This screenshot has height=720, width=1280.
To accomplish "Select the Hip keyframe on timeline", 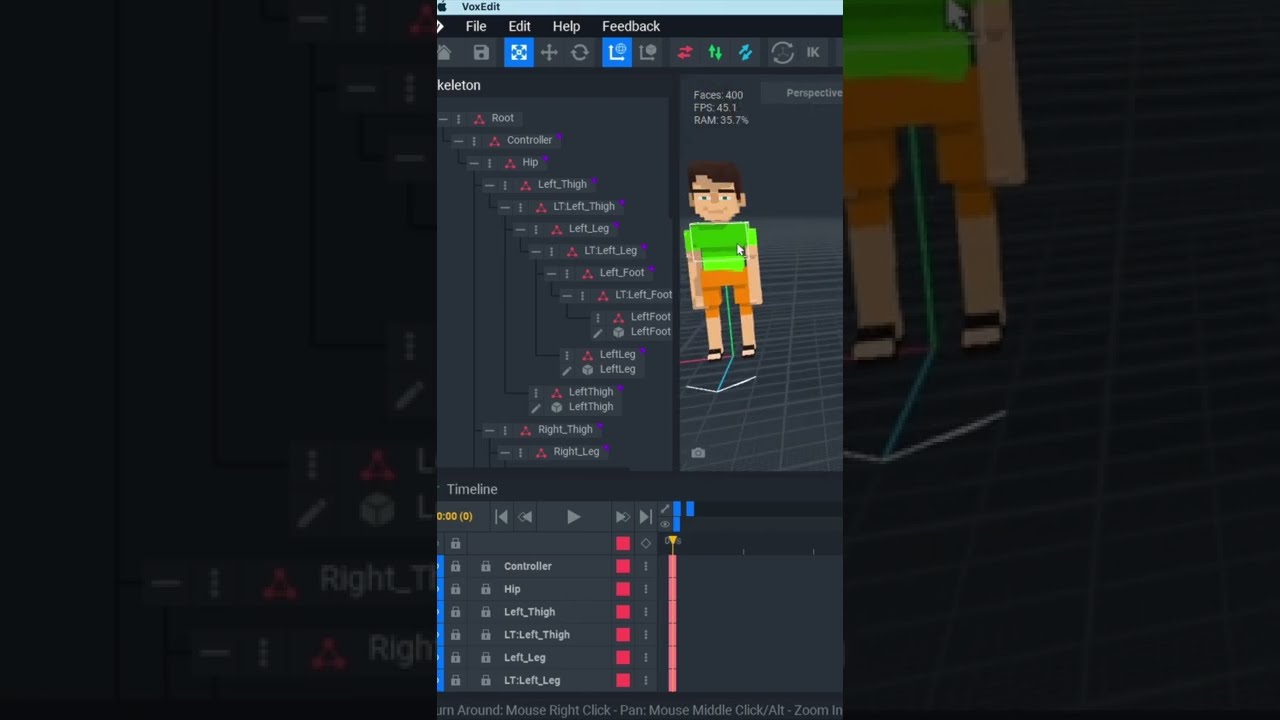I will (672, 589).
